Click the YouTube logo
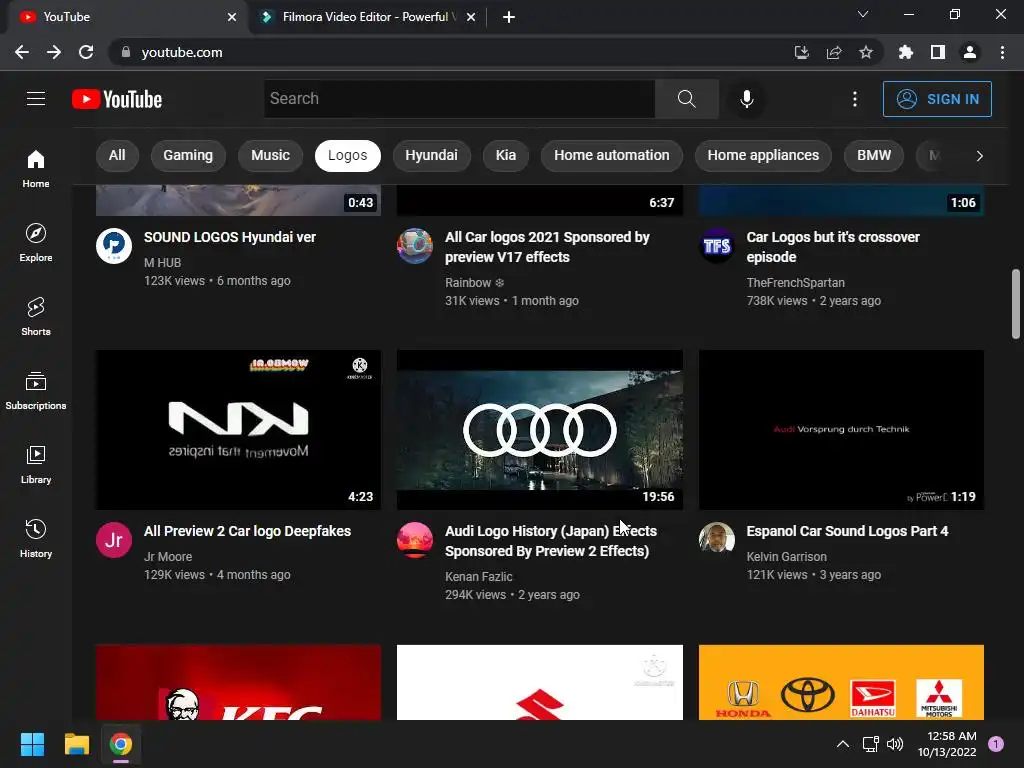 point(117,99)
